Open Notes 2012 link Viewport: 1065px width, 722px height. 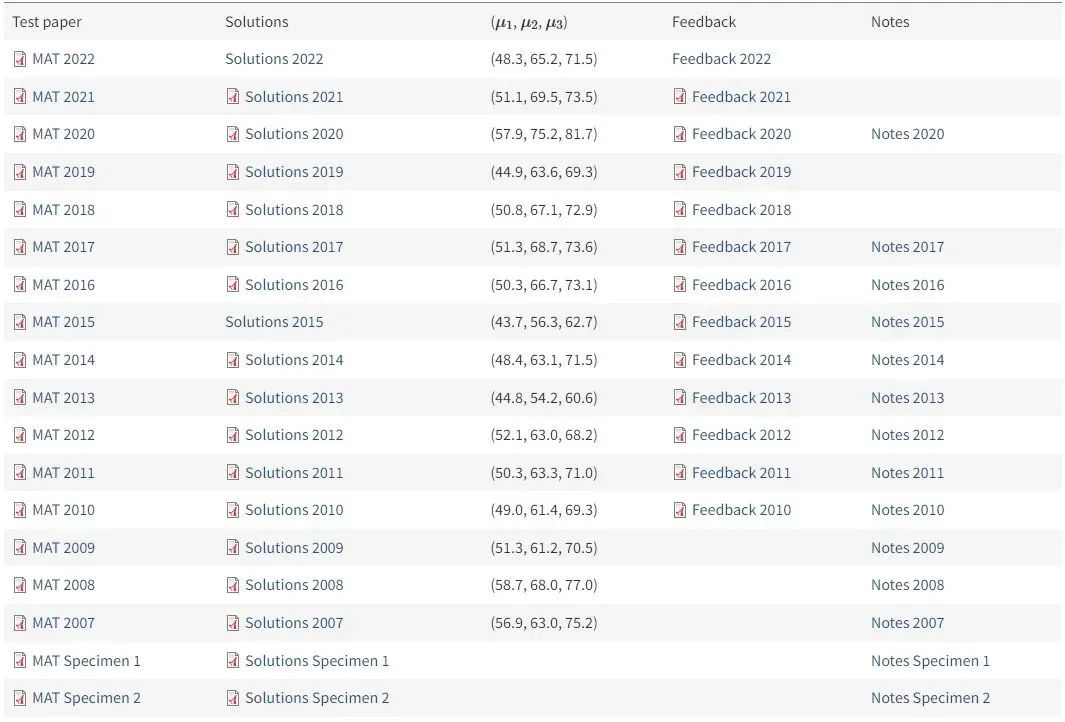(x=907, y=435)
